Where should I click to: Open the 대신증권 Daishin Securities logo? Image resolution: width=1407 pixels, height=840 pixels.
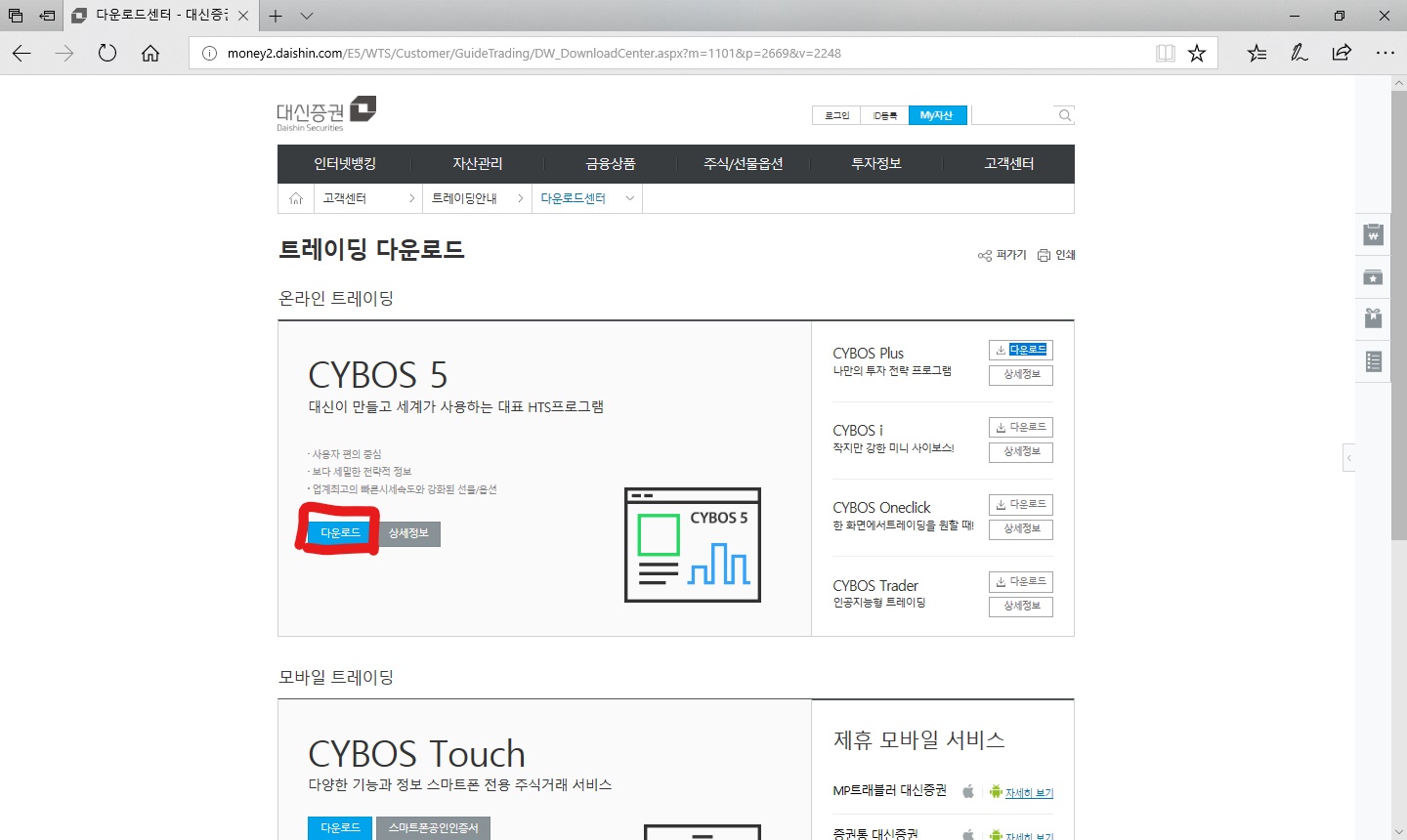click(x=326, y=114)
